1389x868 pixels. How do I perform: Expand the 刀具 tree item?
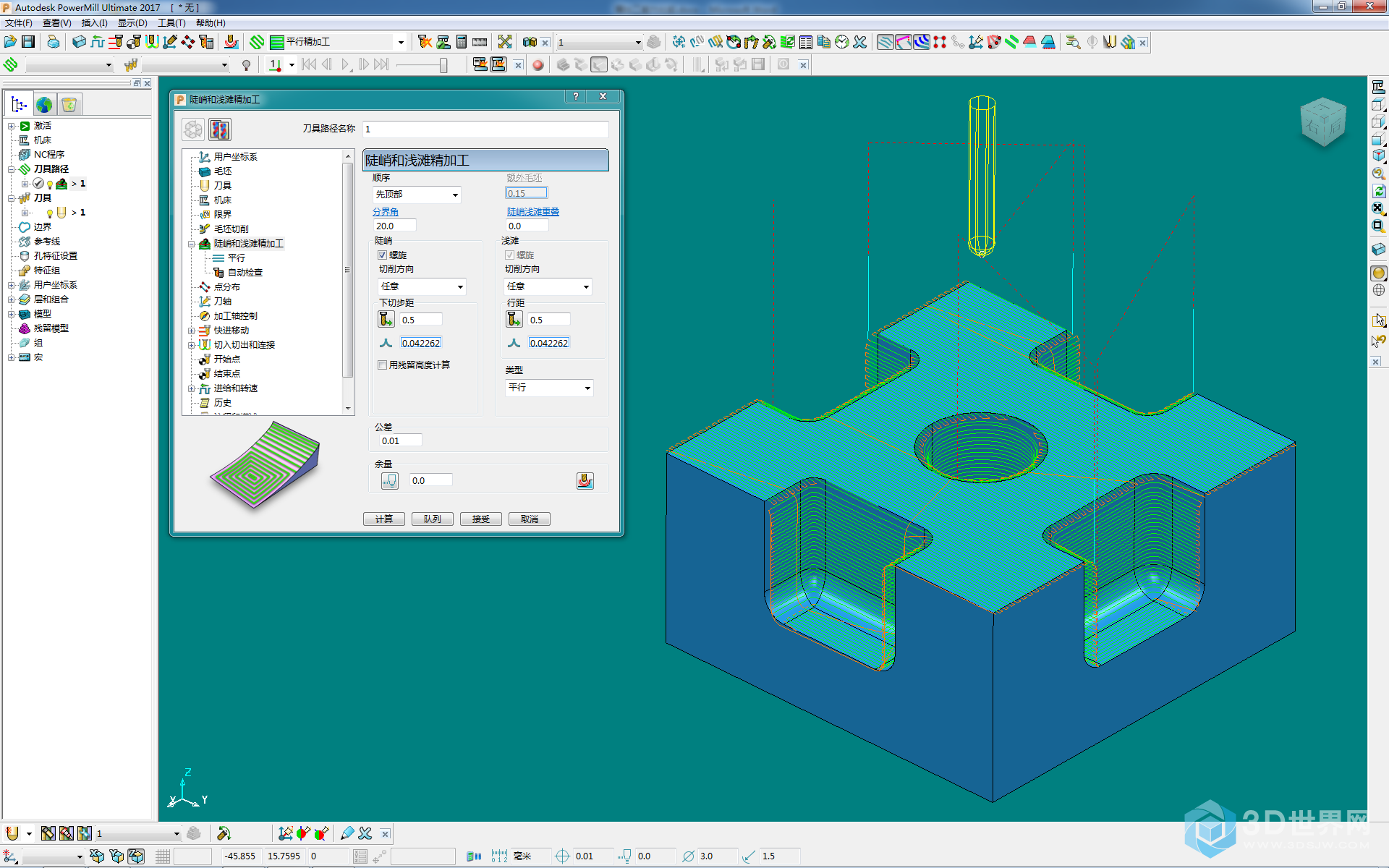tap(10, 198)
